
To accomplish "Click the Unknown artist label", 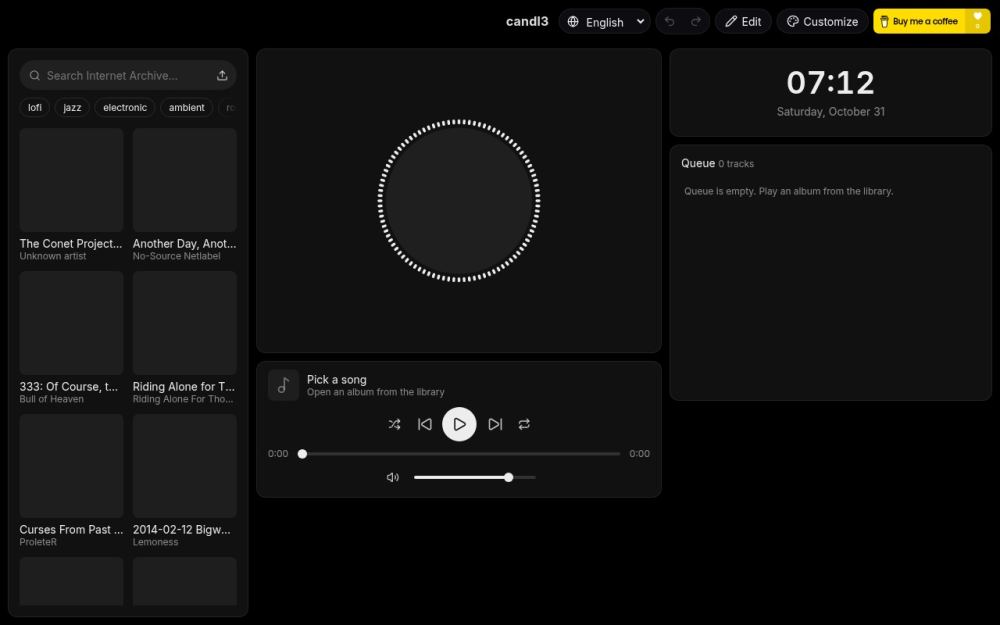I will 53,256.
